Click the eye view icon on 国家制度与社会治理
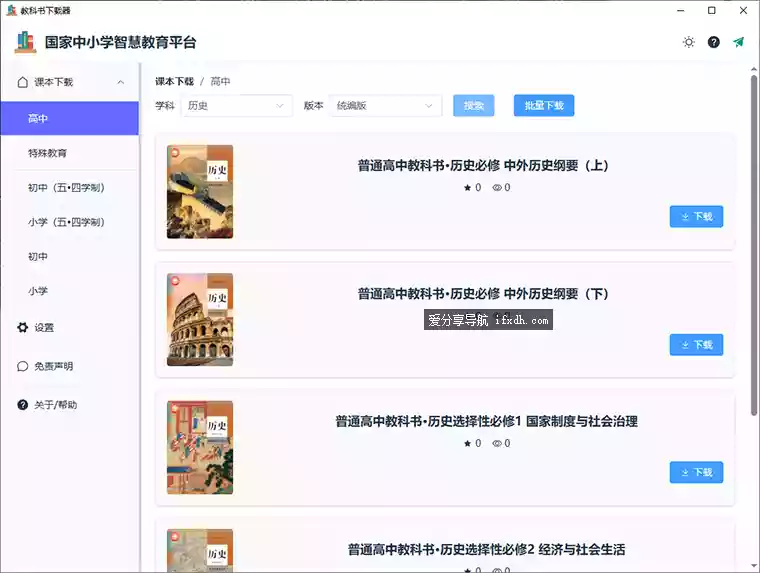The height and width of the screenshot is (573, 760). 497,443
